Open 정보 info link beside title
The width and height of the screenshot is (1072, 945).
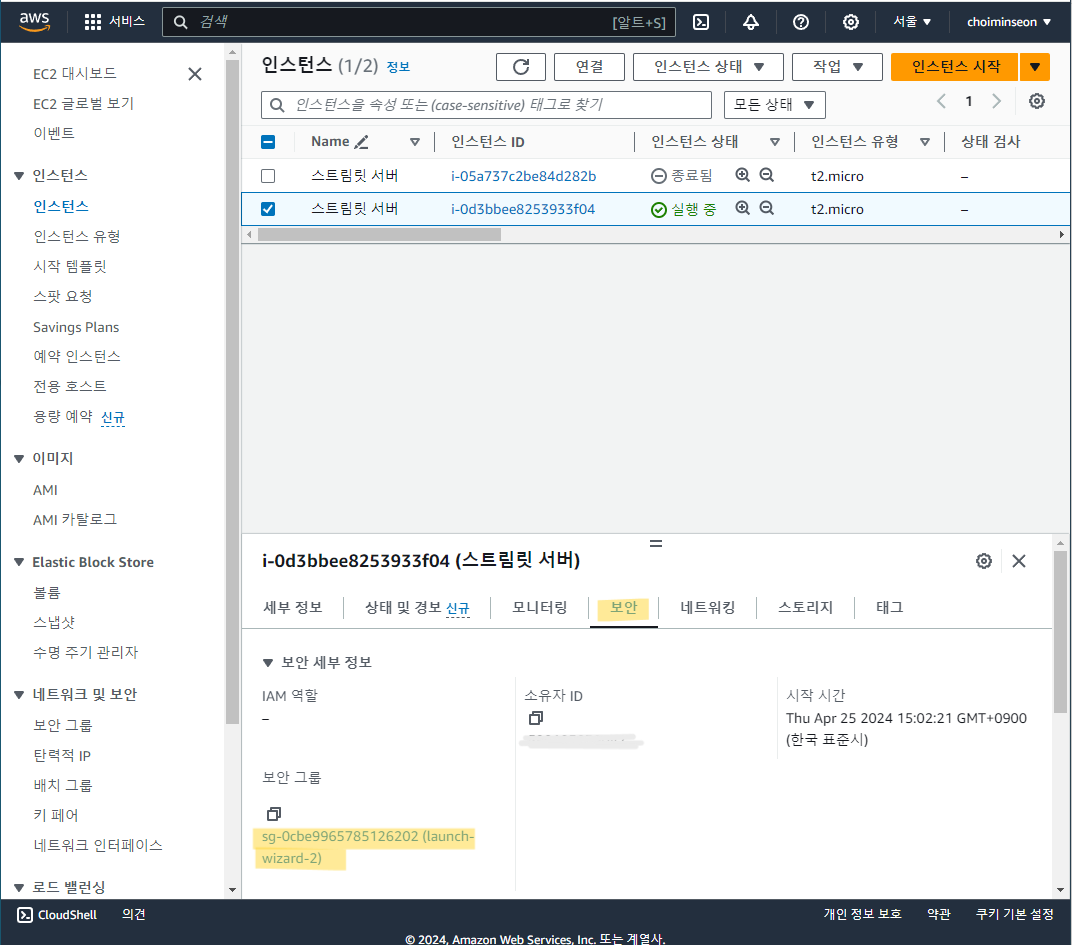point(398,67)
